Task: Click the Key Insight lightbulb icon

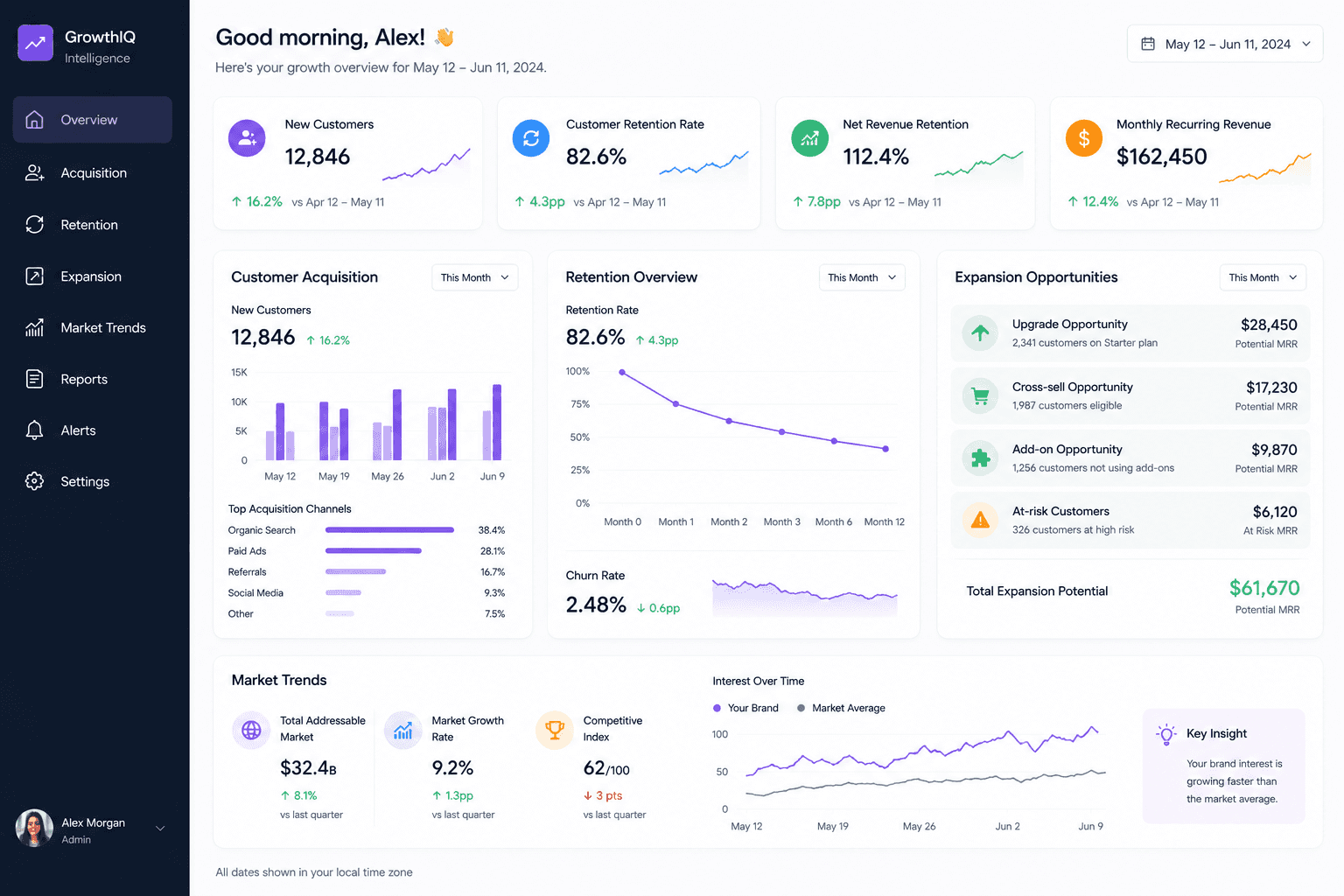Action: coord(1166,734)
